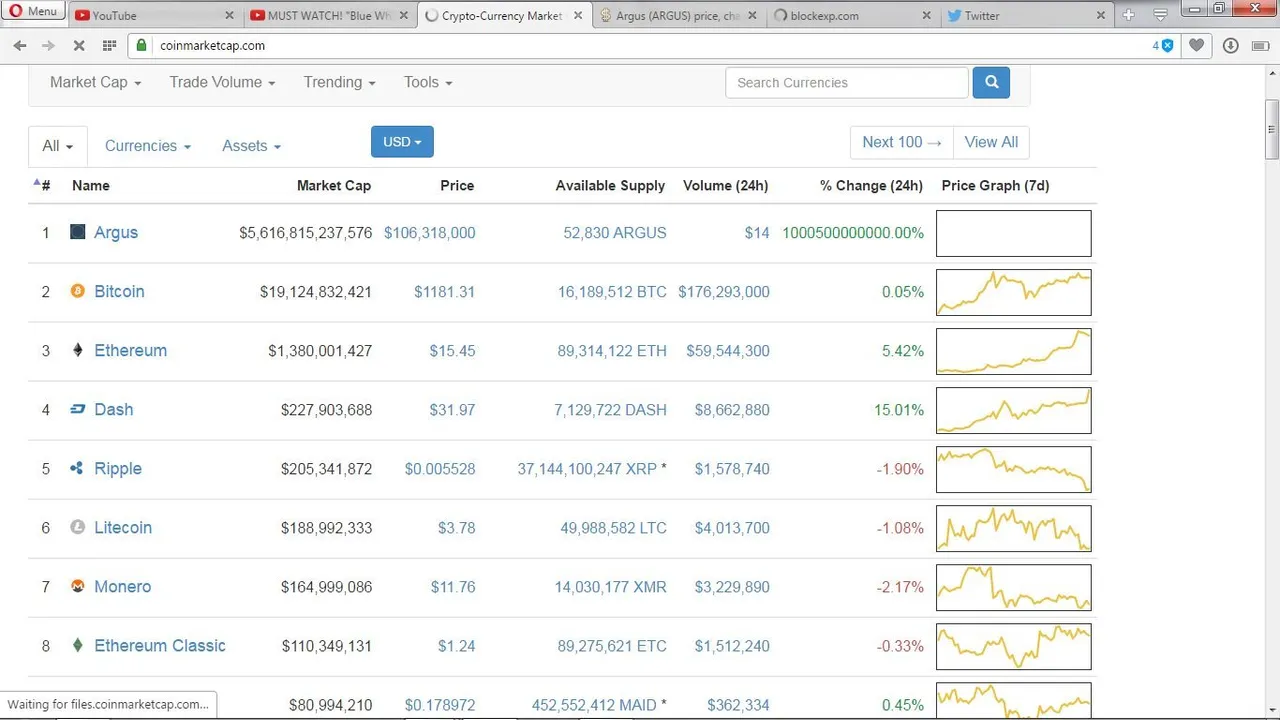Open the Currencies filter dropdown

[x=148, y=146]
